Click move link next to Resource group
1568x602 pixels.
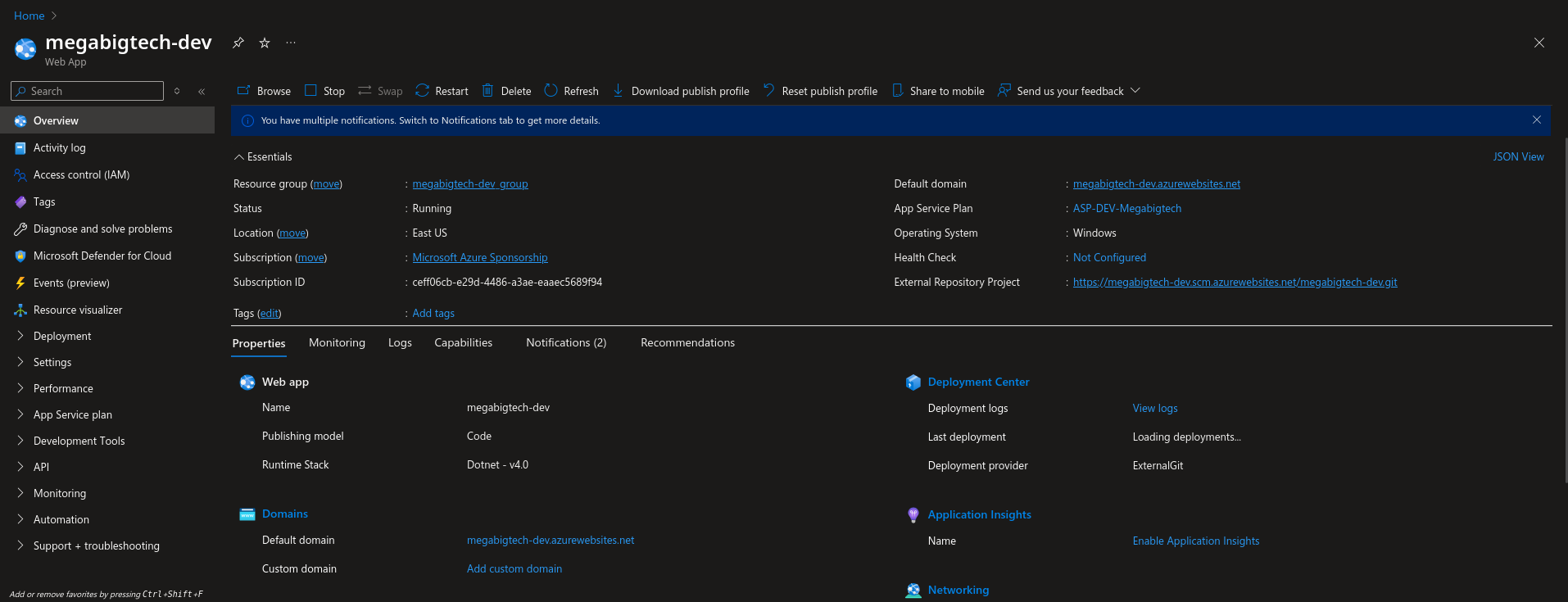(x=326, y=184)
